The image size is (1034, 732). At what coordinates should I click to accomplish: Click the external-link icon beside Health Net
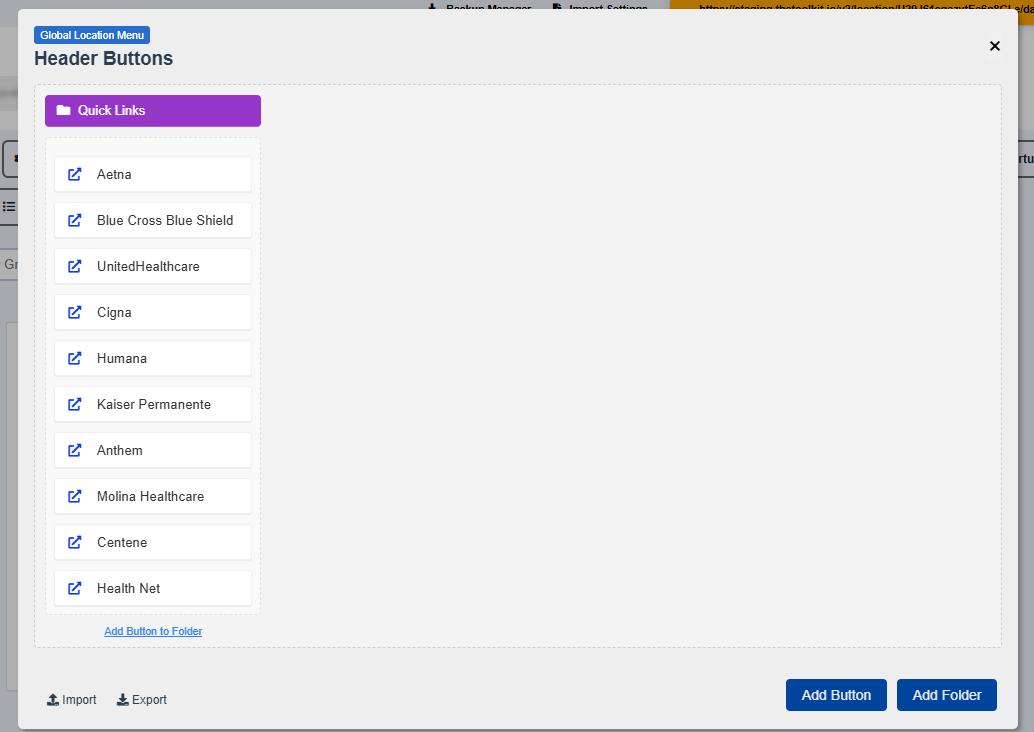[75, 588]
